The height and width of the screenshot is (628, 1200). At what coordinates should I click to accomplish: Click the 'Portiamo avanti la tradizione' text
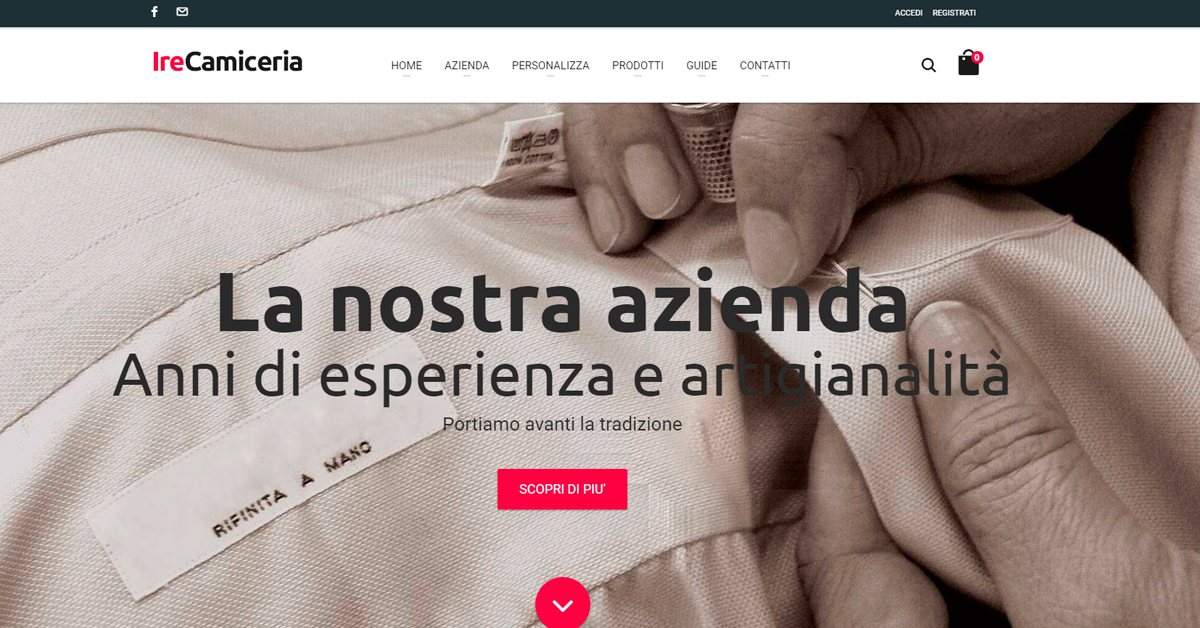tap(562, 424)
